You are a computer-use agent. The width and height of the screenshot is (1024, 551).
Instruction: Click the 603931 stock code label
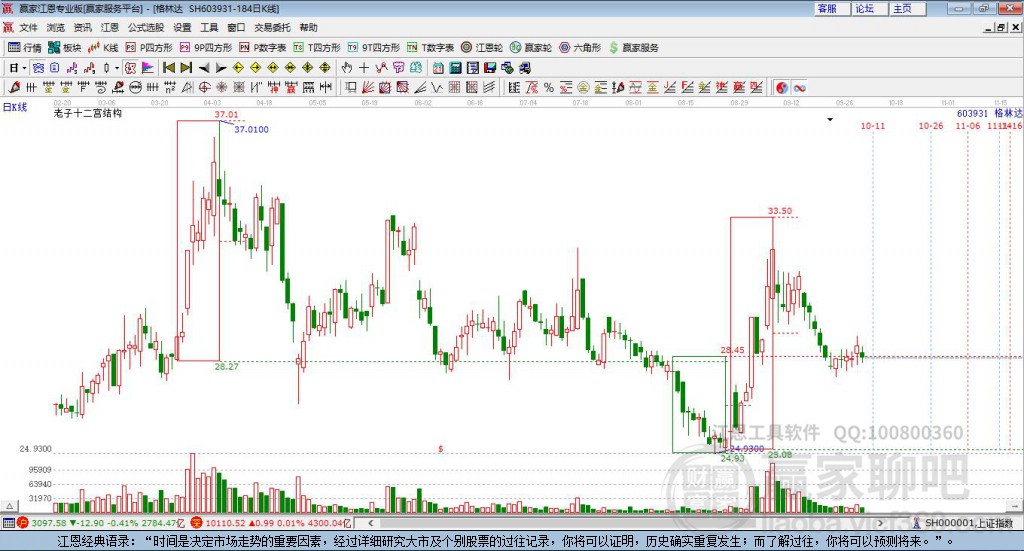(972, 114)
